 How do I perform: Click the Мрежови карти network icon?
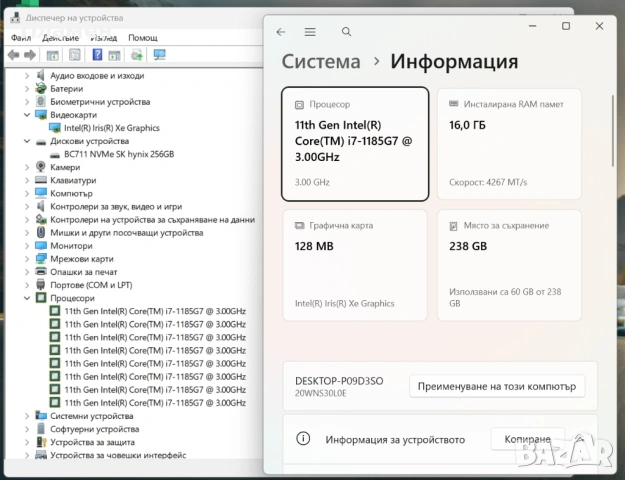[41, 259]
